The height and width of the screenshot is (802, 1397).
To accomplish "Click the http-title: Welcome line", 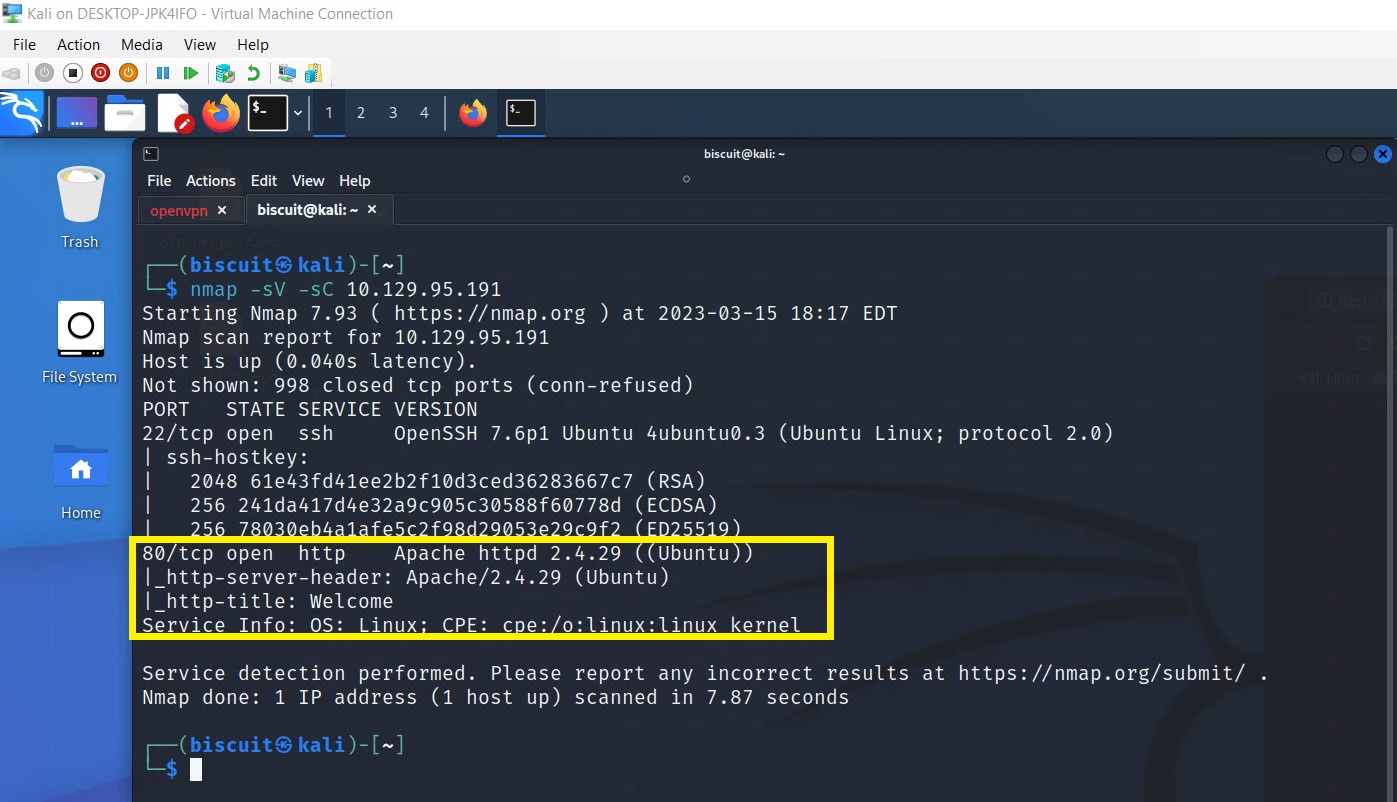I will 268,602.
